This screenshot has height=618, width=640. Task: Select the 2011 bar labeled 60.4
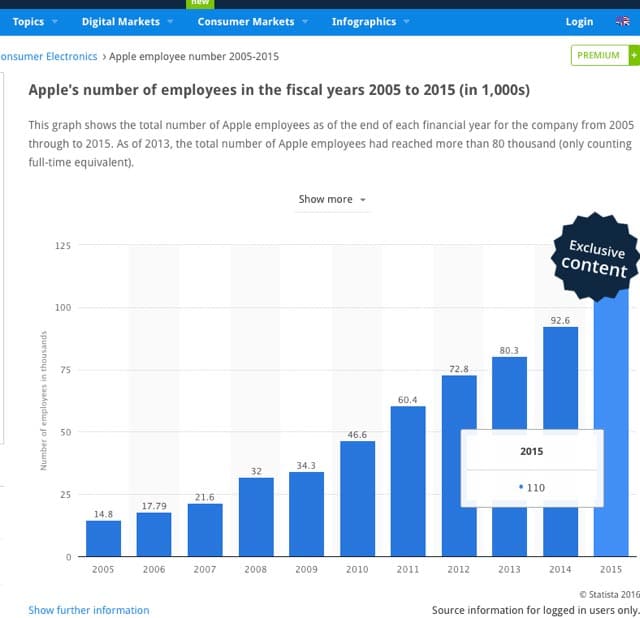tap(408, 481)
